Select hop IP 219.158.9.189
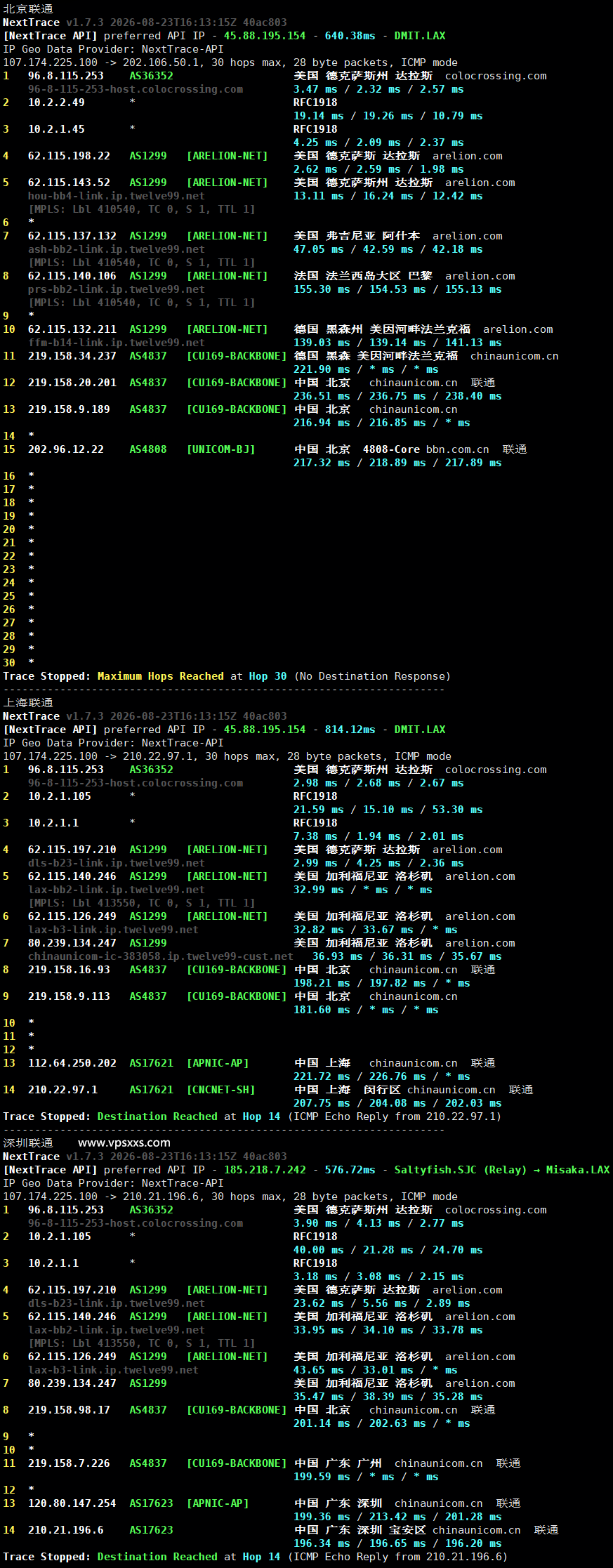Image resolution: width=613 pixels, height=1568 pixels. (x=69, y=409)
